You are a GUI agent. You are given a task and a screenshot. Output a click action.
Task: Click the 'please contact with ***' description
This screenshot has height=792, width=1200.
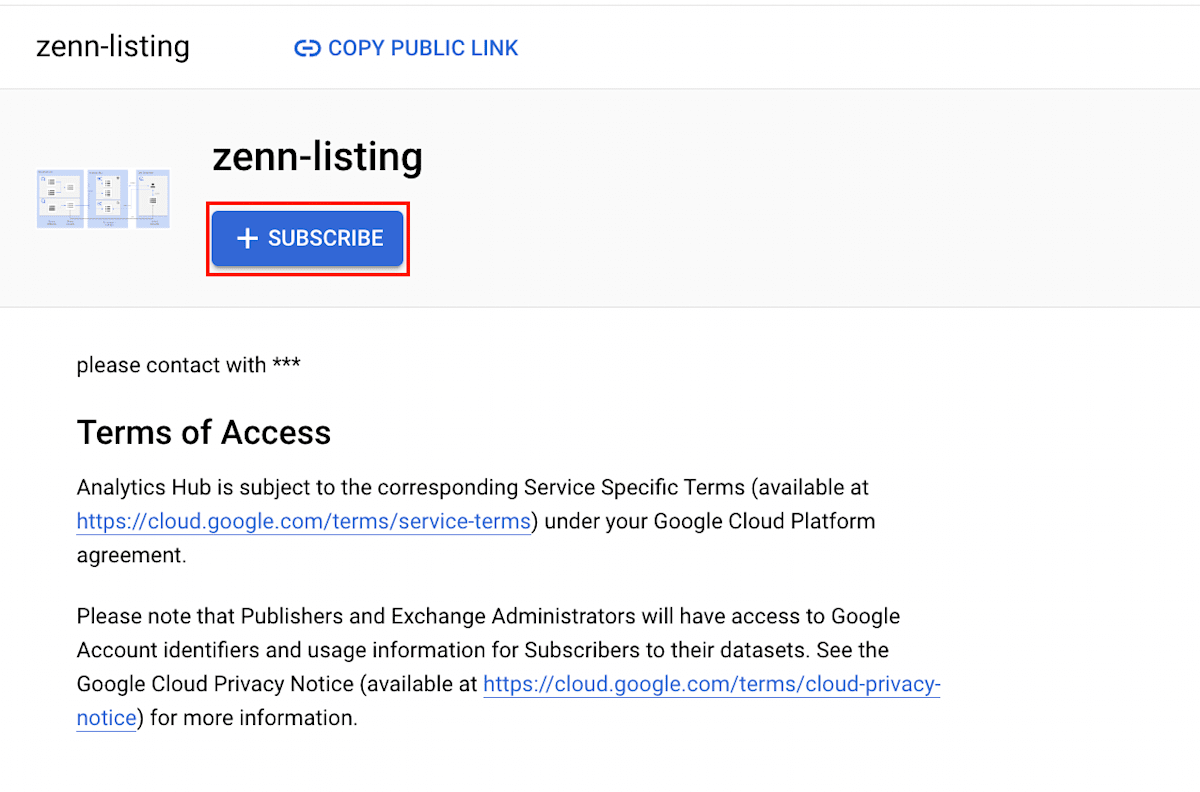pos(189,365)
